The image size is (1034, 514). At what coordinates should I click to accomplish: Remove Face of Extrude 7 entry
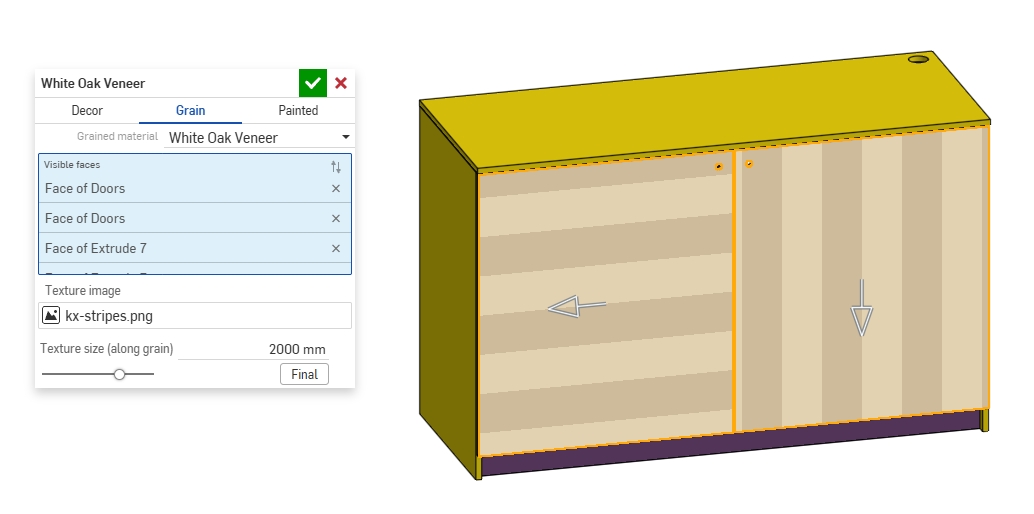[x=336, y=248]
